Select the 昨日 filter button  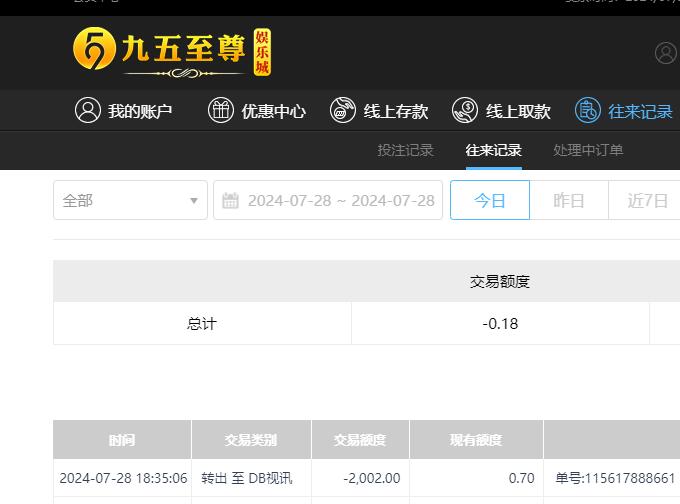(569, 200)
